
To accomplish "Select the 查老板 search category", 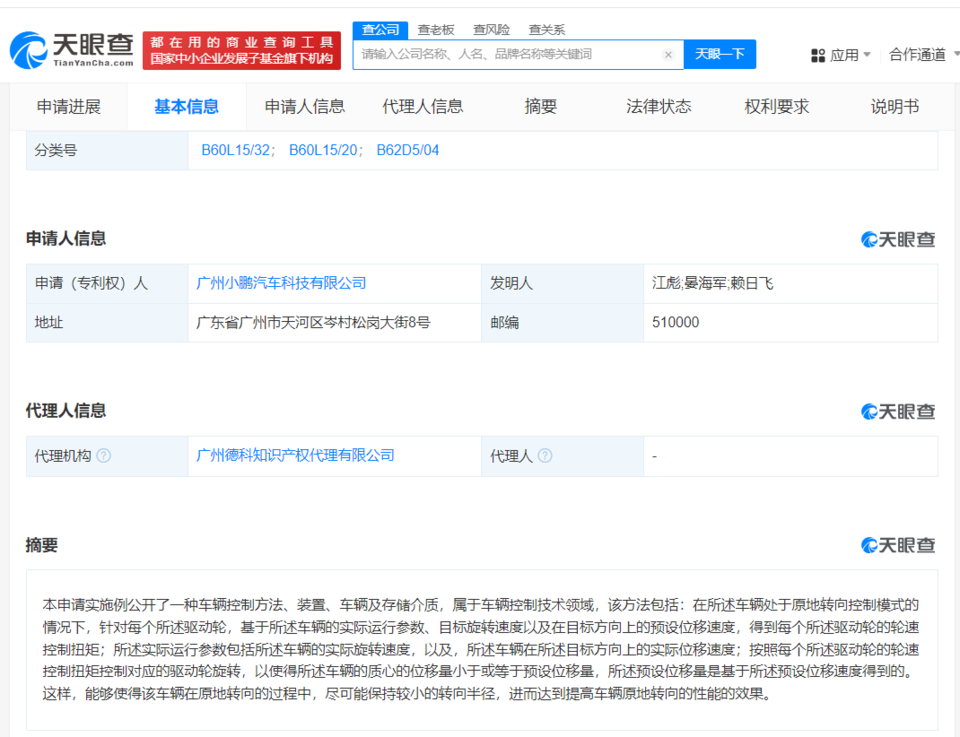I will (x=436, y=30).
